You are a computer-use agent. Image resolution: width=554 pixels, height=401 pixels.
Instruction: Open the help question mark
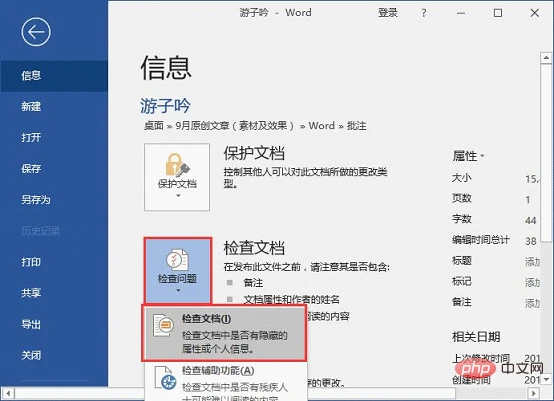click(x=424, y=13)
